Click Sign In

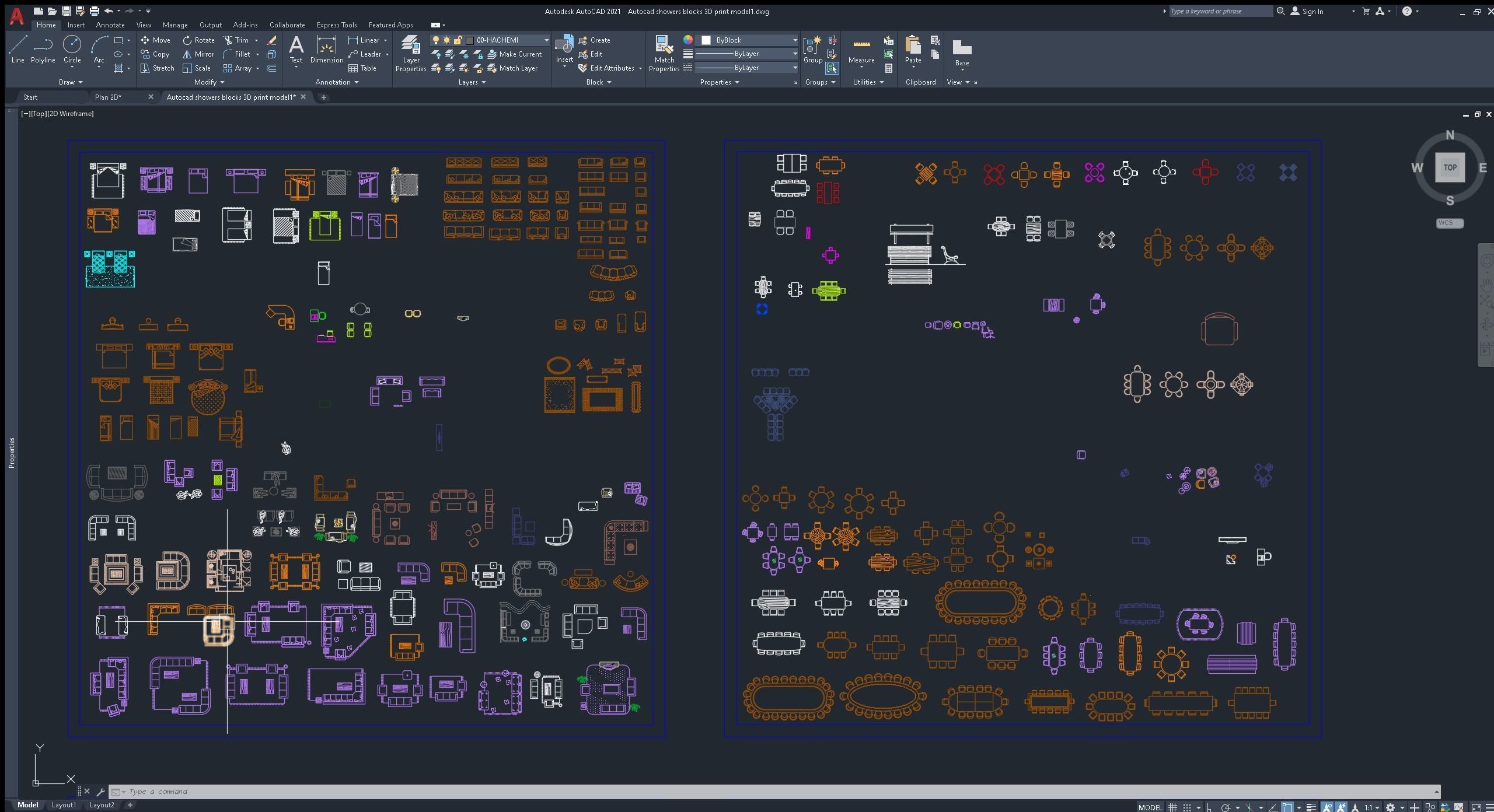1307,11
